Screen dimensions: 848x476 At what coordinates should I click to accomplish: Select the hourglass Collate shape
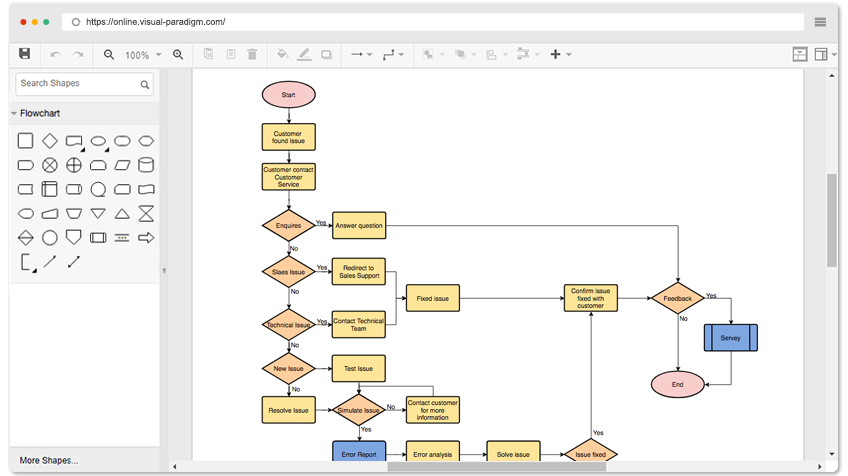146,213
